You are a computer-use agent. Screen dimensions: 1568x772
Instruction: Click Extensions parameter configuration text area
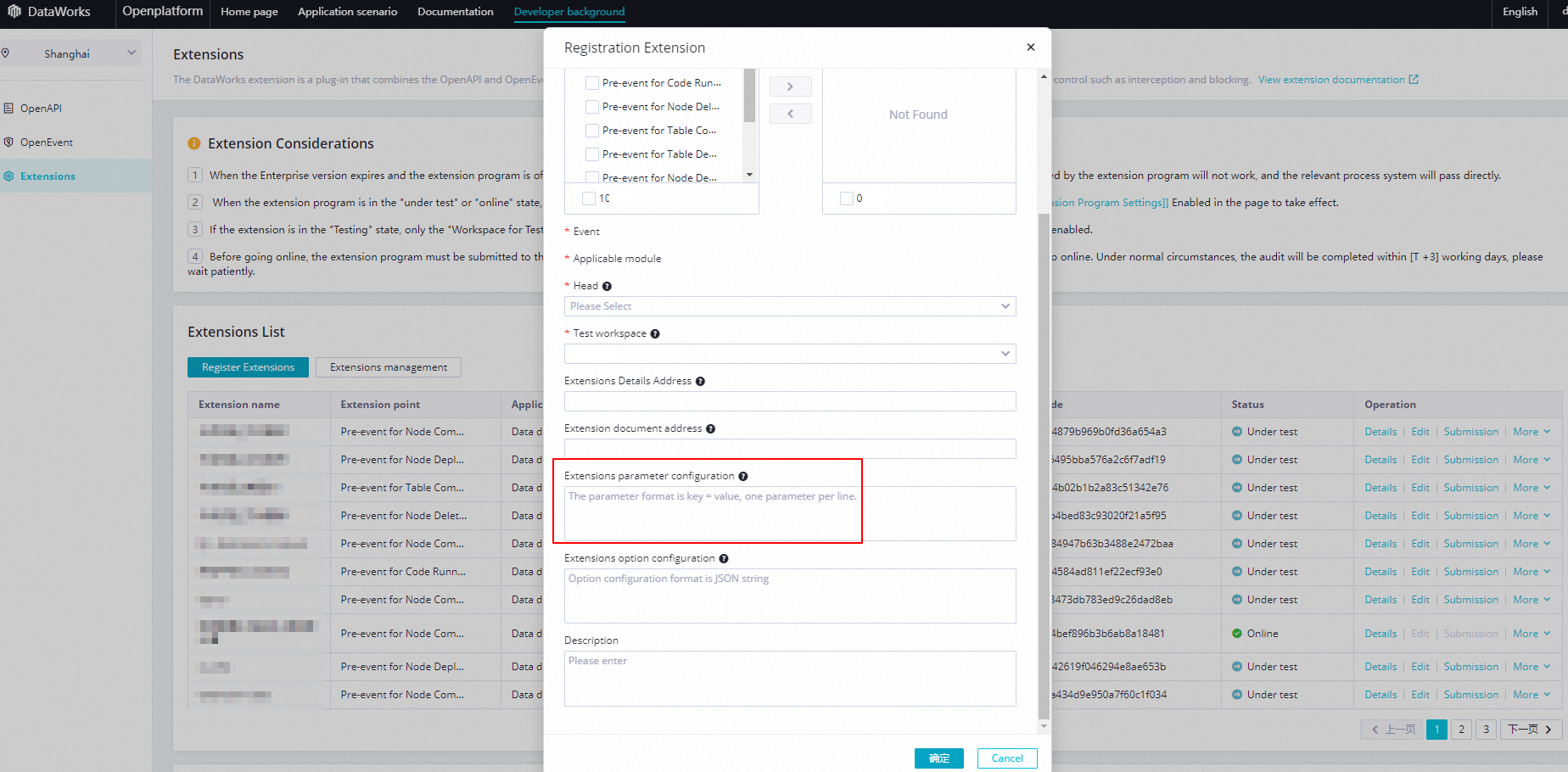click(x=790, y=513)
